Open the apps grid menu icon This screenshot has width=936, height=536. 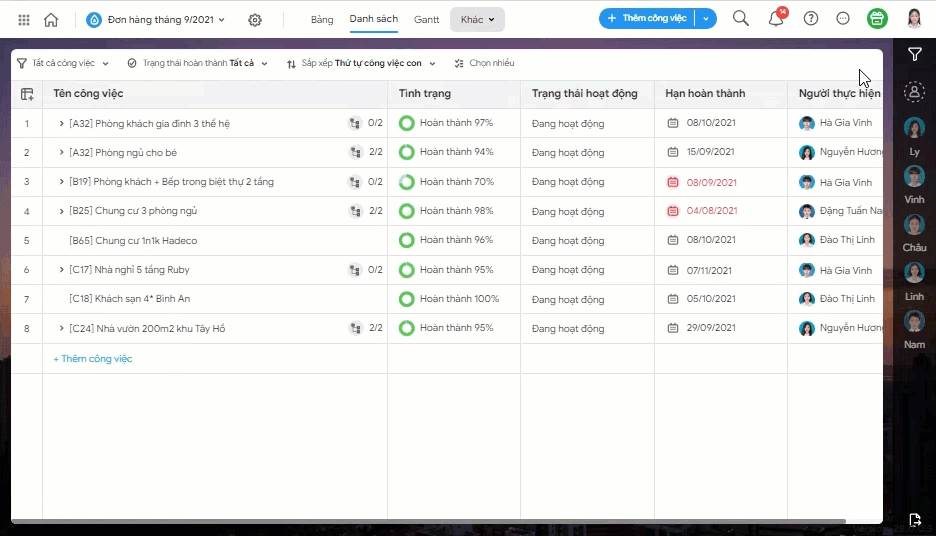point(24,20)
